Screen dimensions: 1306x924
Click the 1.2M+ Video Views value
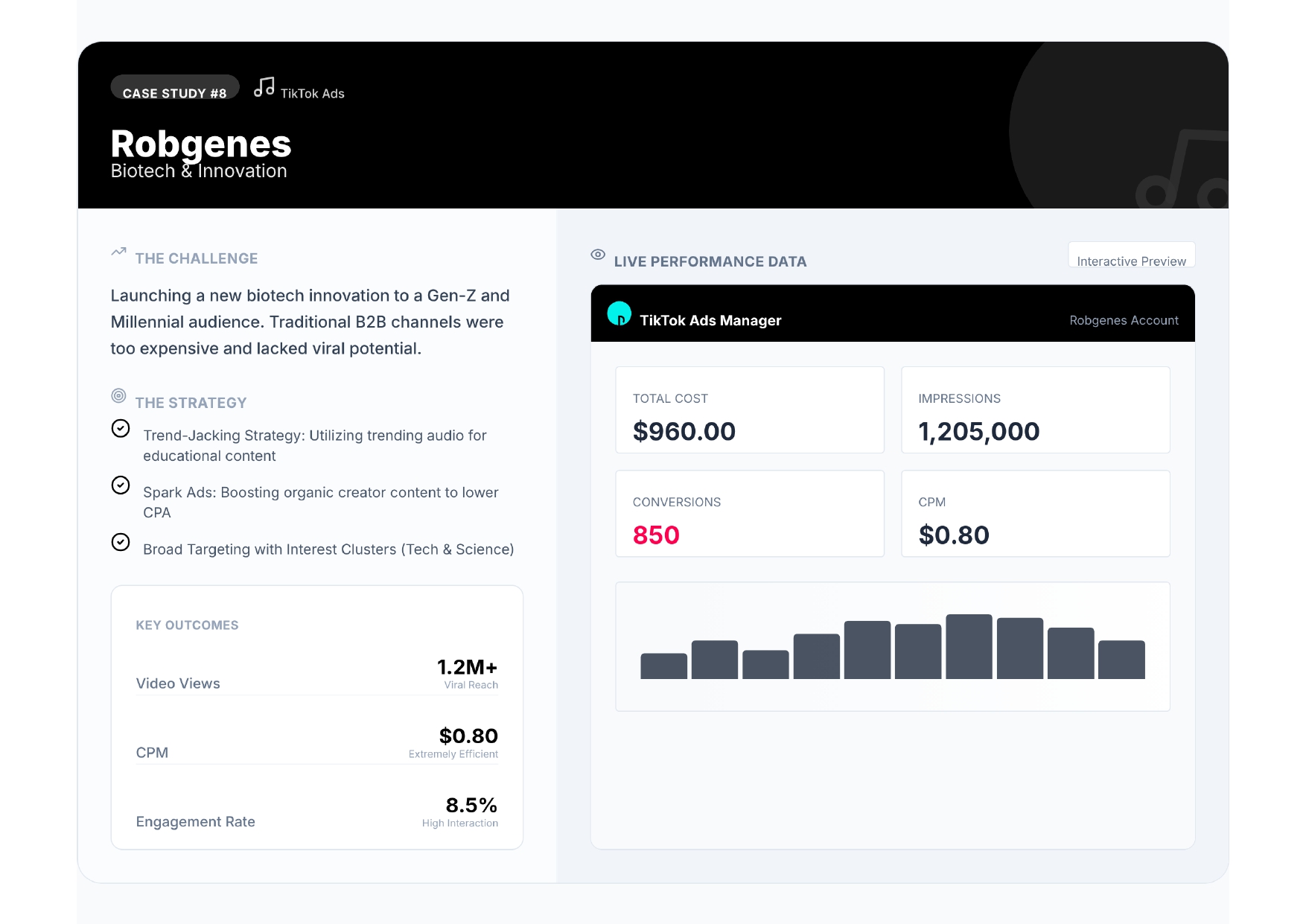(467, 667)
